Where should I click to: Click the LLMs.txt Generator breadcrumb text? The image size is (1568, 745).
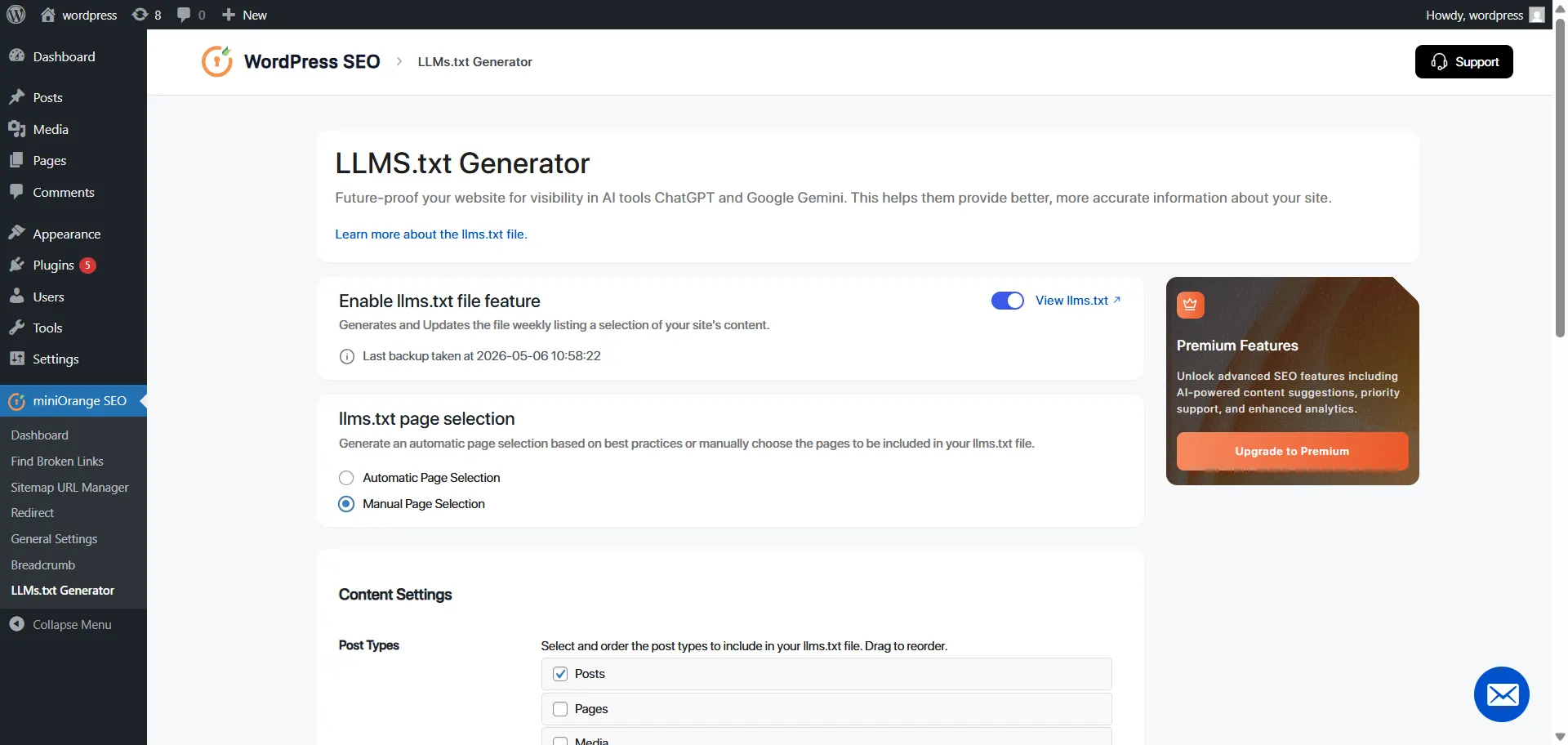point(474,61)
